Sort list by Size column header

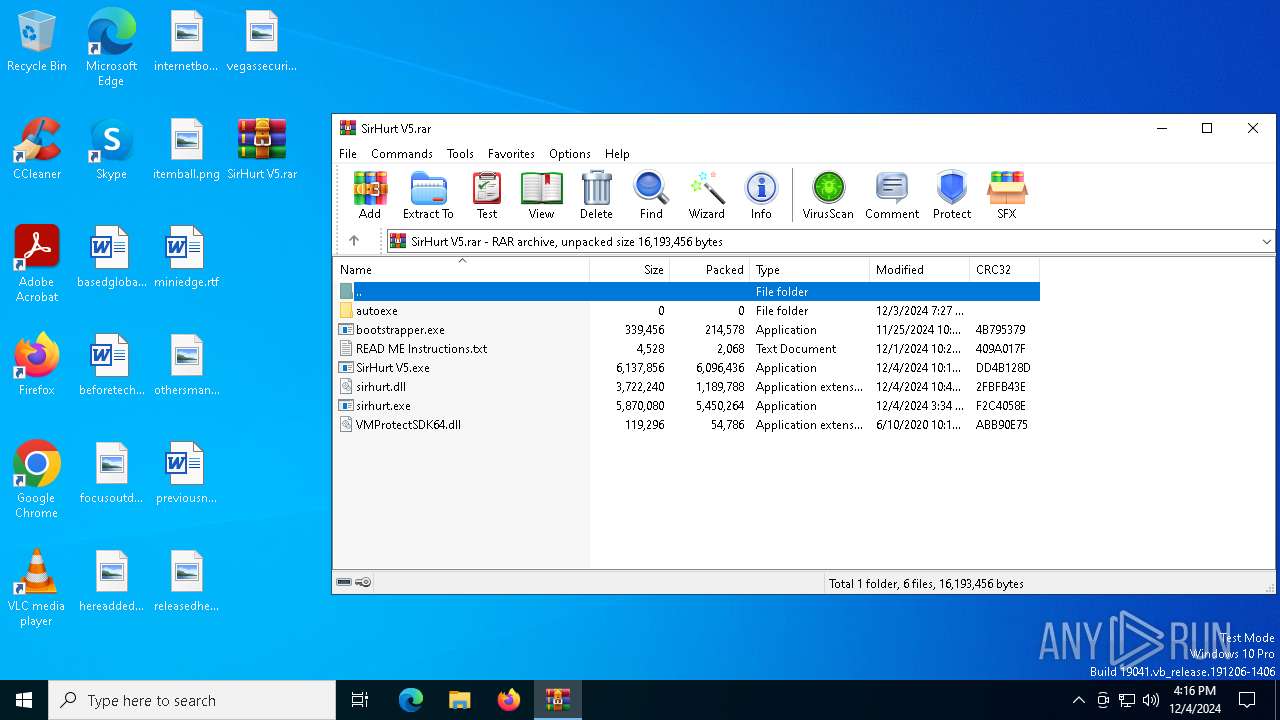coord(630,270)
